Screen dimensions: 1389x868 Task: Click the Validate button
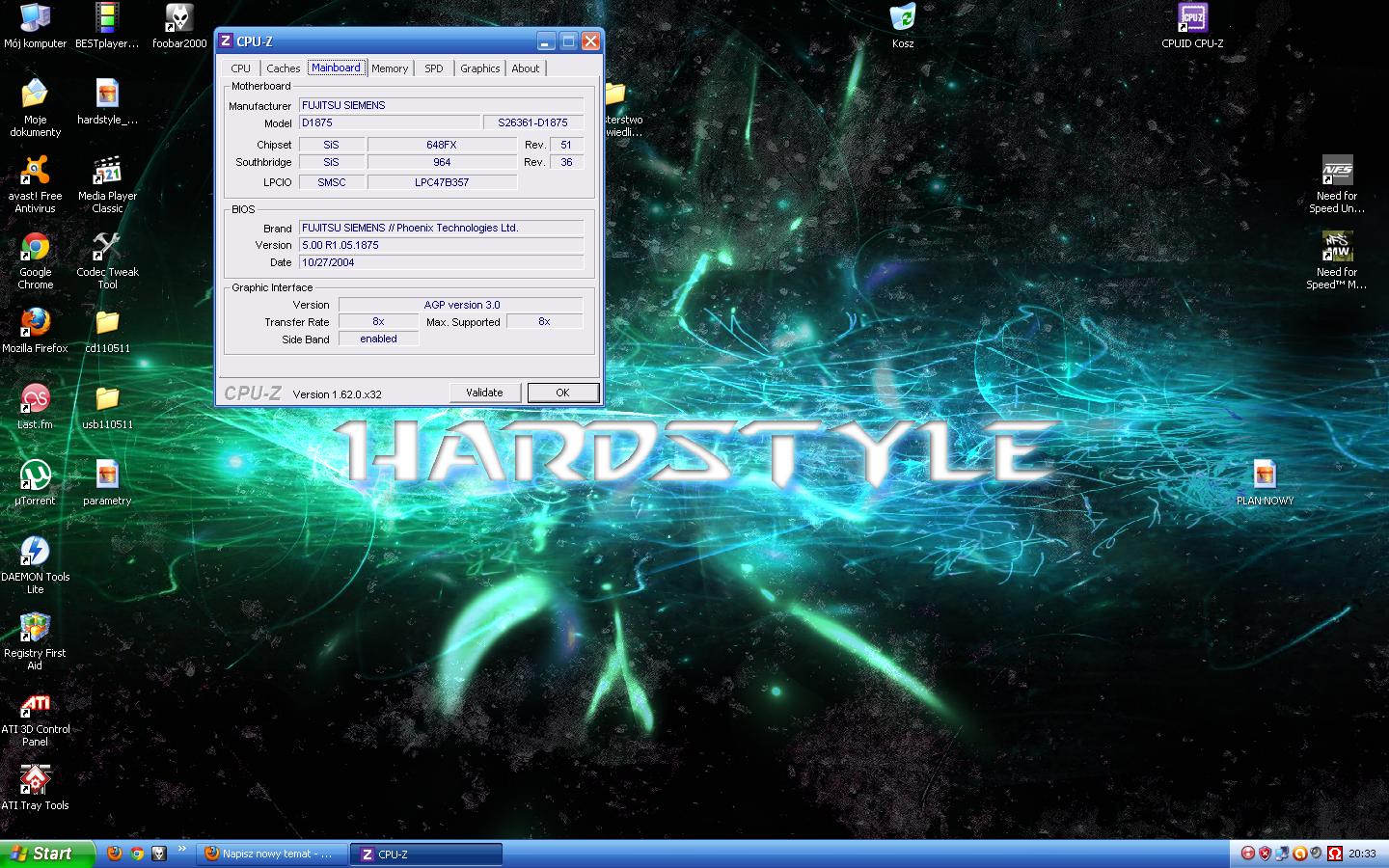[x=484, y=393]
